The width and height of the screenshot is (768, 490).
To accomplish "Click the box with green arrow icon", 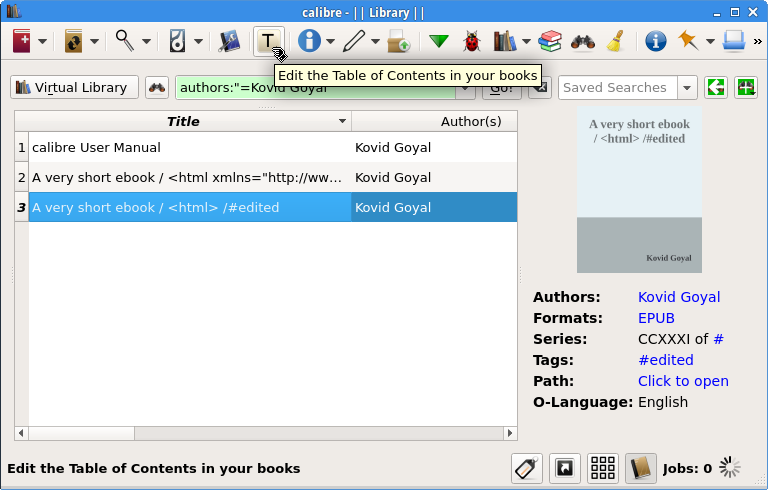I will pyautogui.click(x=398, y=41).
